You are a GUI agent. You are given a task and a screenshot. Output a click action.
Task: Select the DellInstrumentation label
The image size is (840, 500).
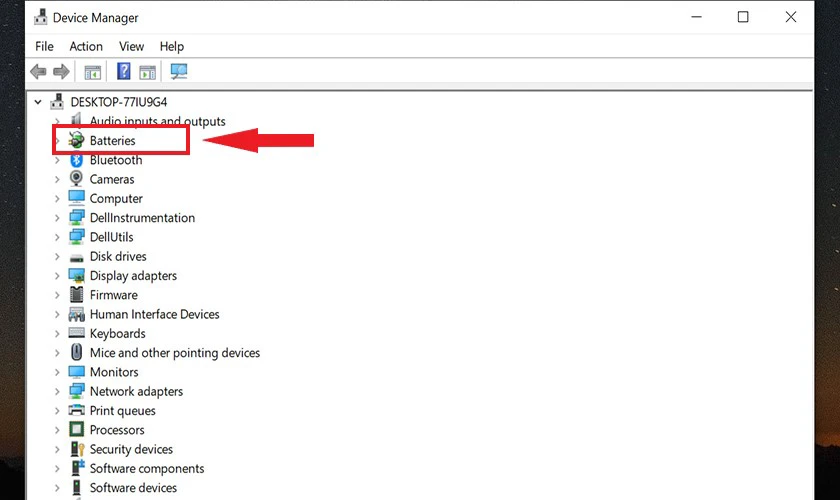(x=142, y=218)
